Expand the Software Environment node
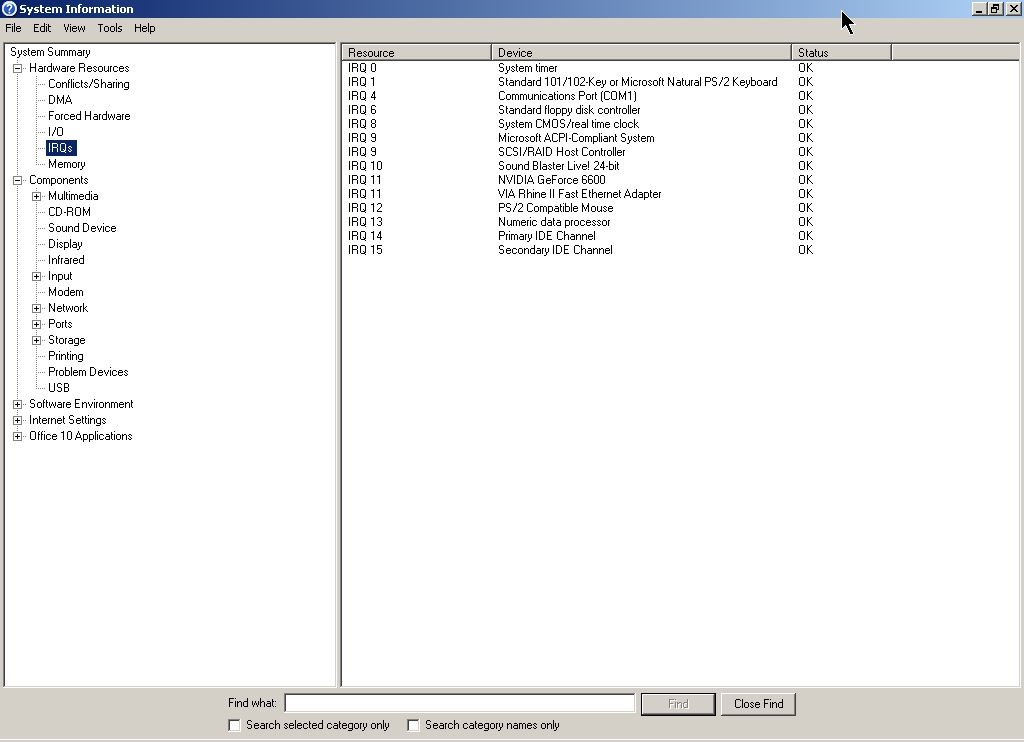Viewport: 1024px width, 742px height. click(18, 404)
